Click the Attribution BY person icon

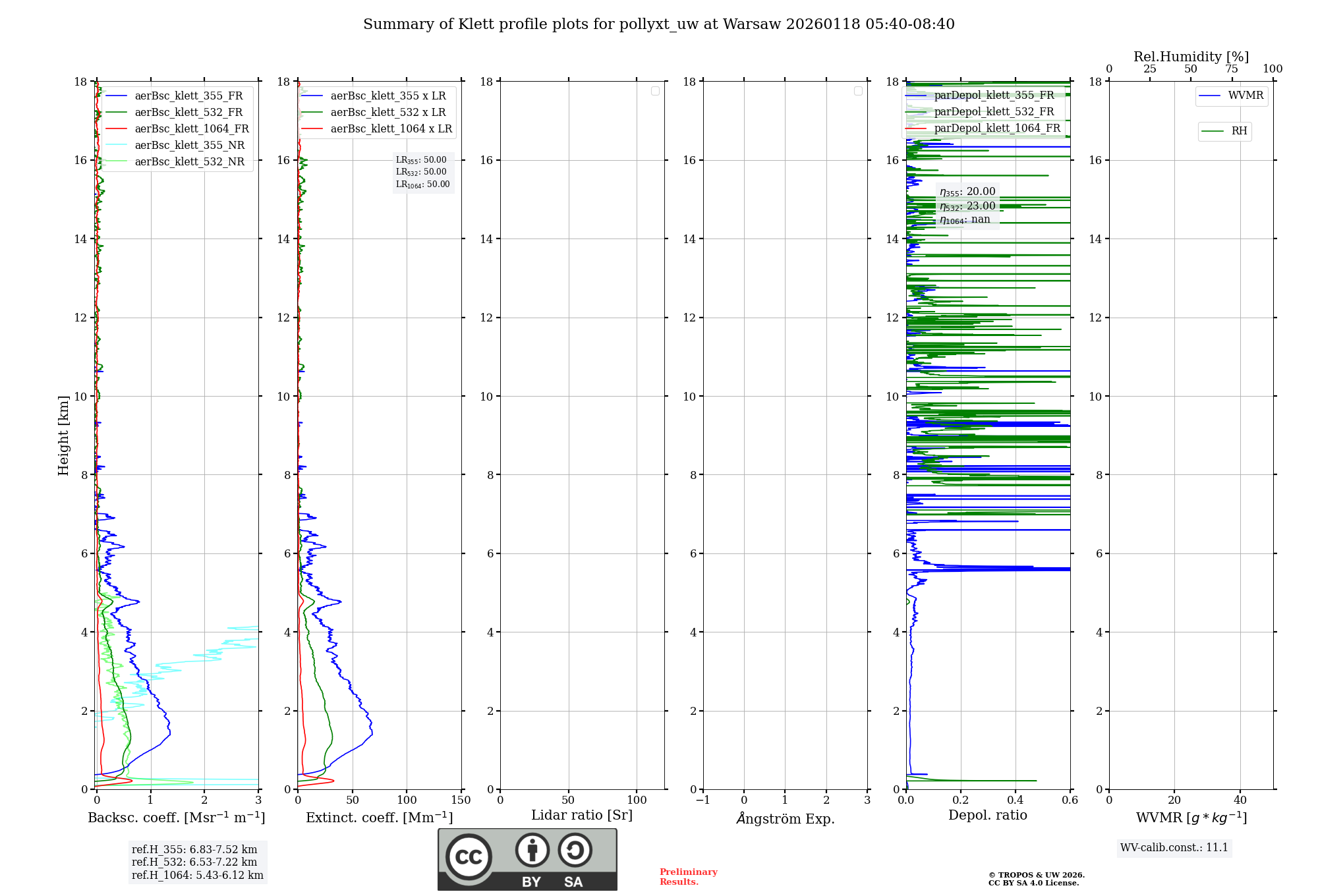532,850
